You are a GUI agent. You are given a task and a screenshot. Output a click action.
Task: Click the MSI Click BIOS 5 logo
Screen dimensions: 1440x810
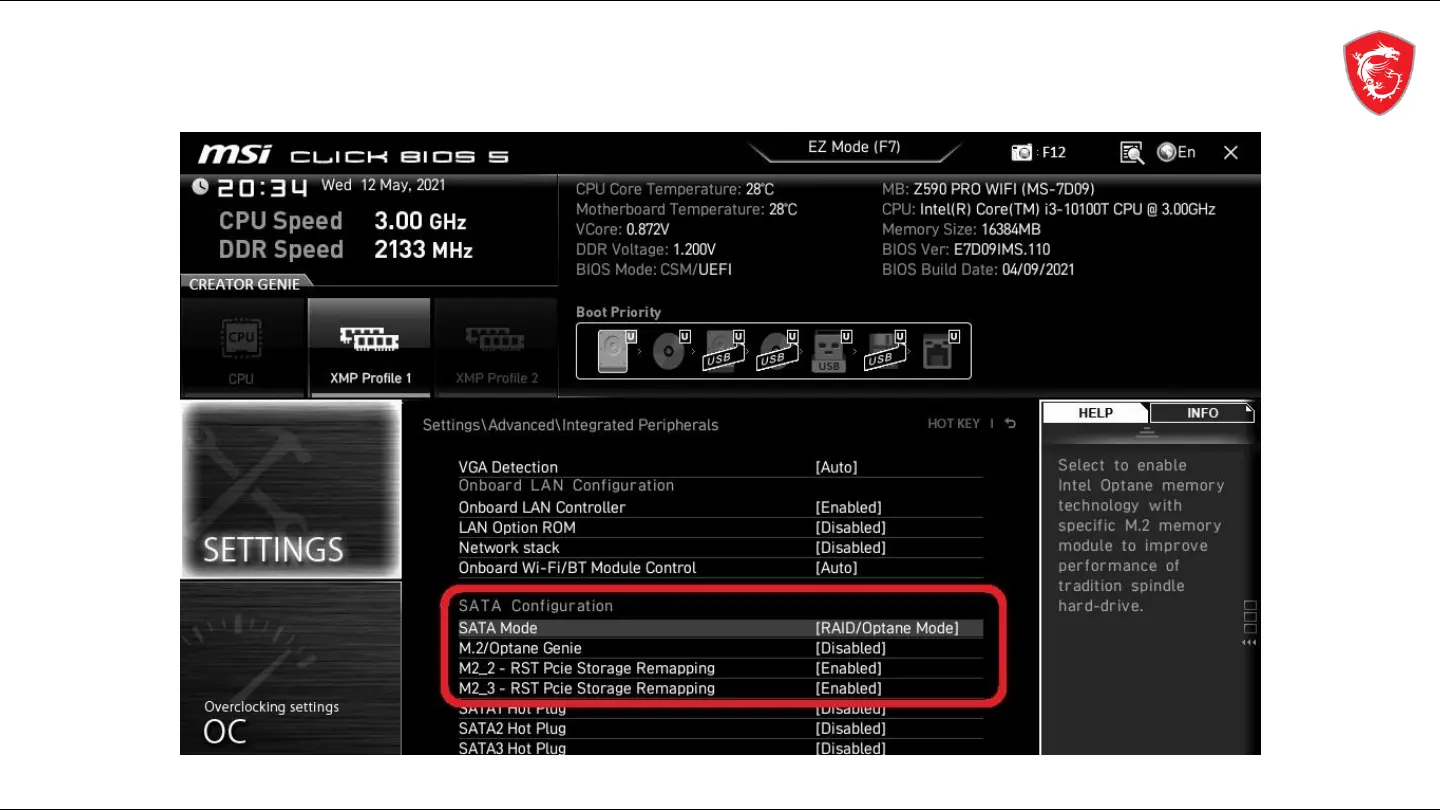(353, 155)
